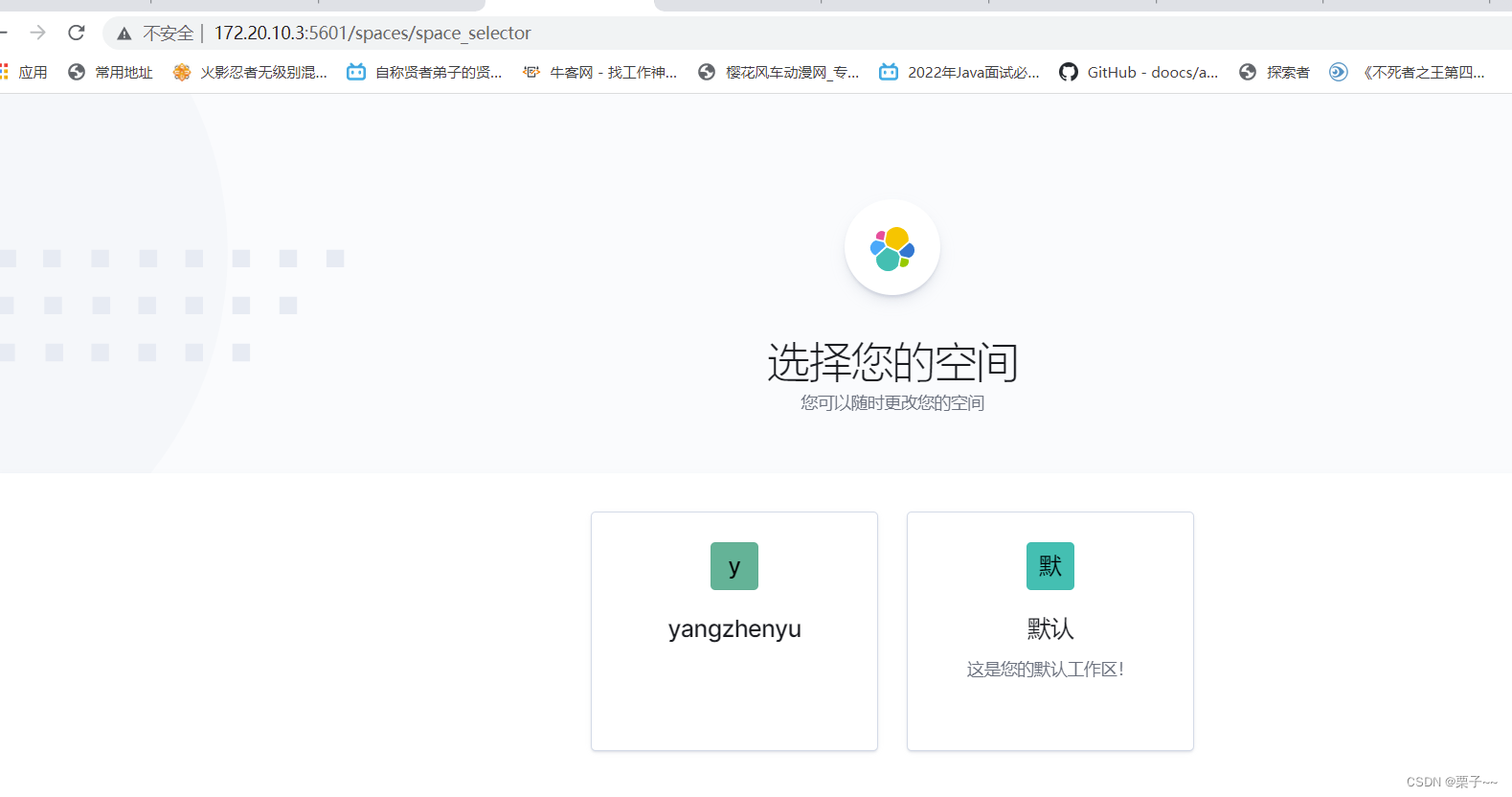Open the 不死者之王第四 bookmark
1512x797 pixels.
point(1407,72)
